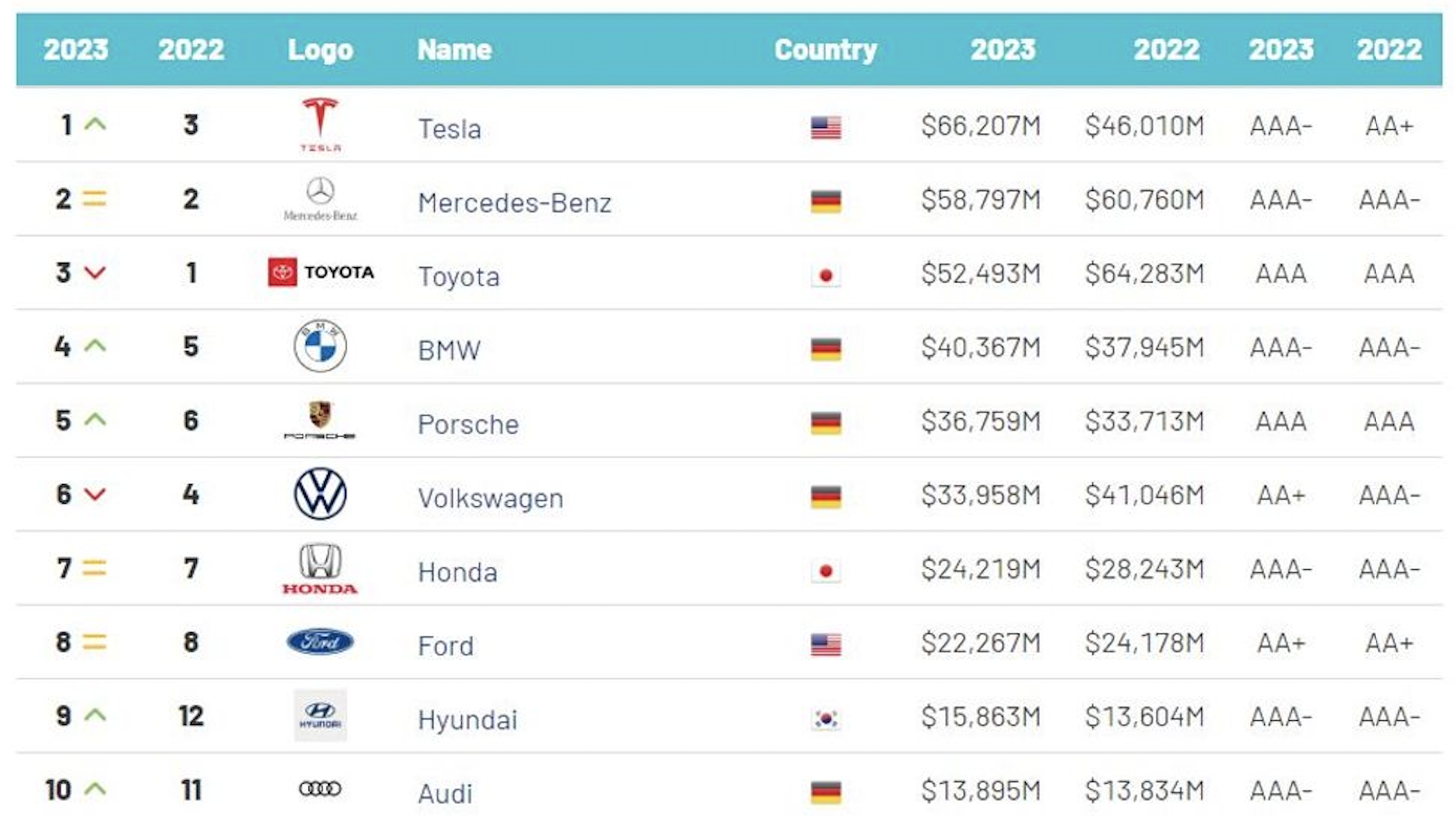Click the Audi four rings logo
This screenshot has width=1456, height=818.
point(320,789)
